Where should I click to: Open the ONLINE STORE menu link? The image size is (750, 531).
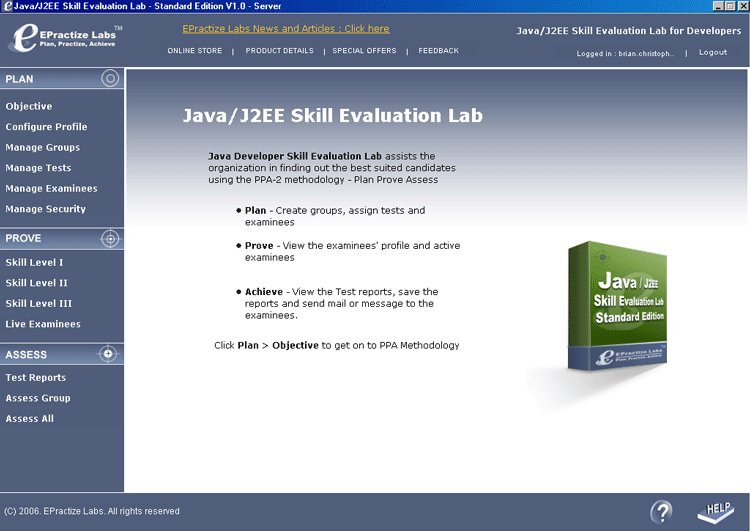(x=195, y=51)
